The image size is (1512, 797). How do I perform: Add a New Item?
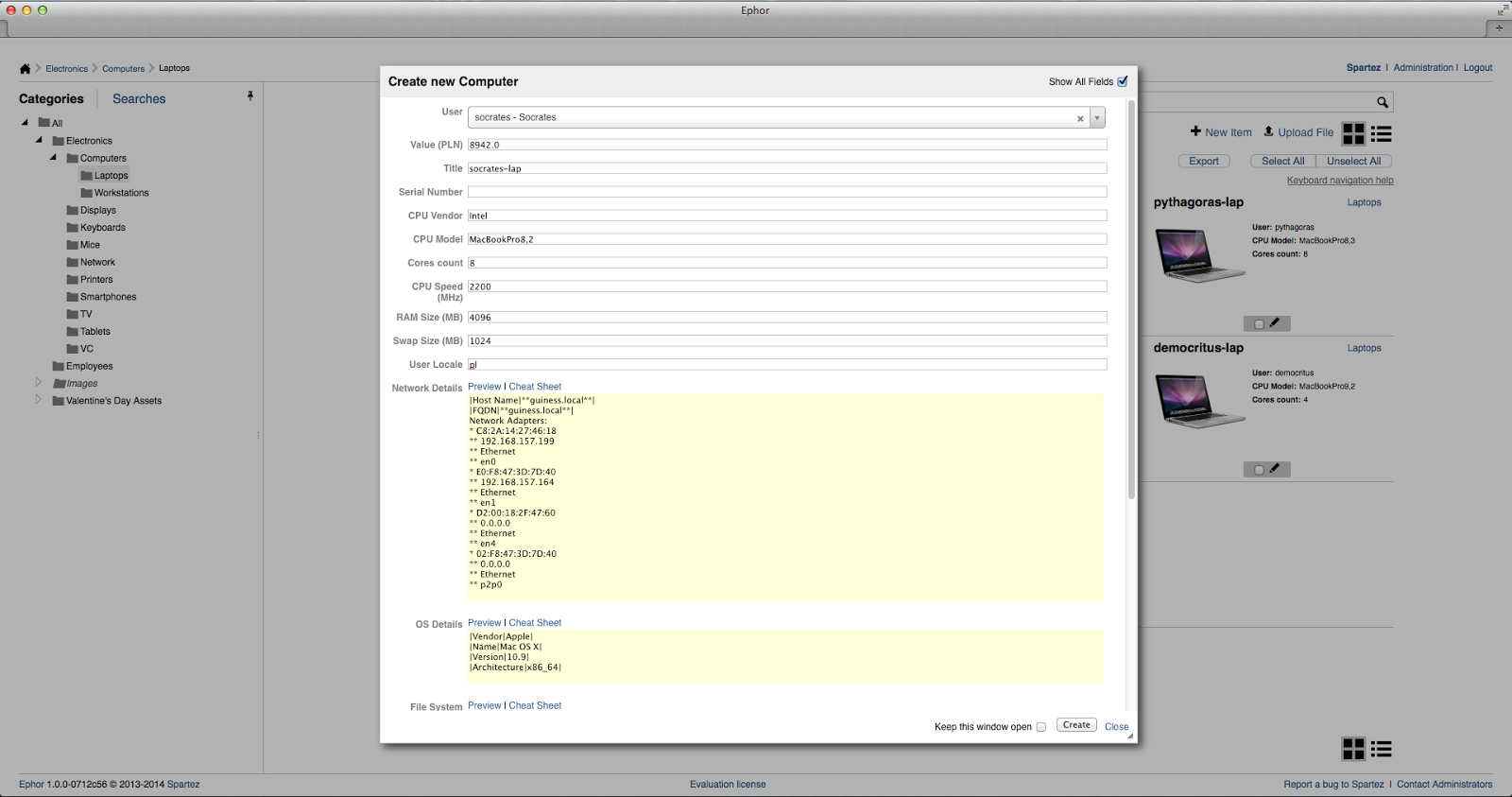(x=1221, y=132)
